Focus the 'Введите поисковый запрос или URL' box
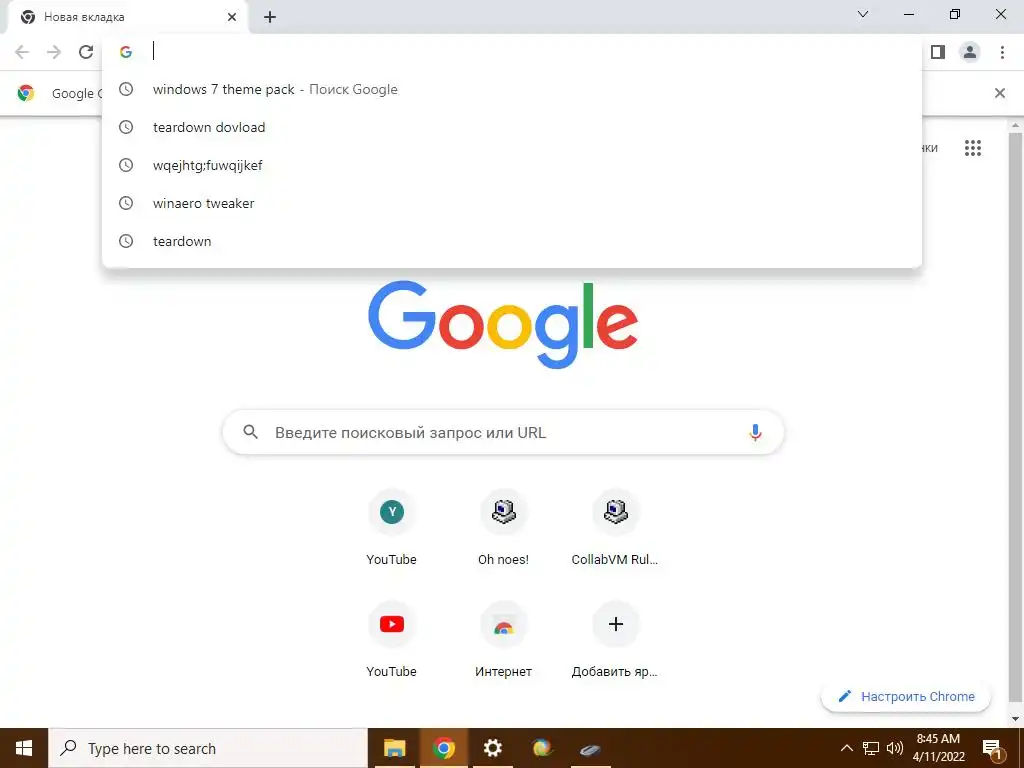 tap(503, 432)
